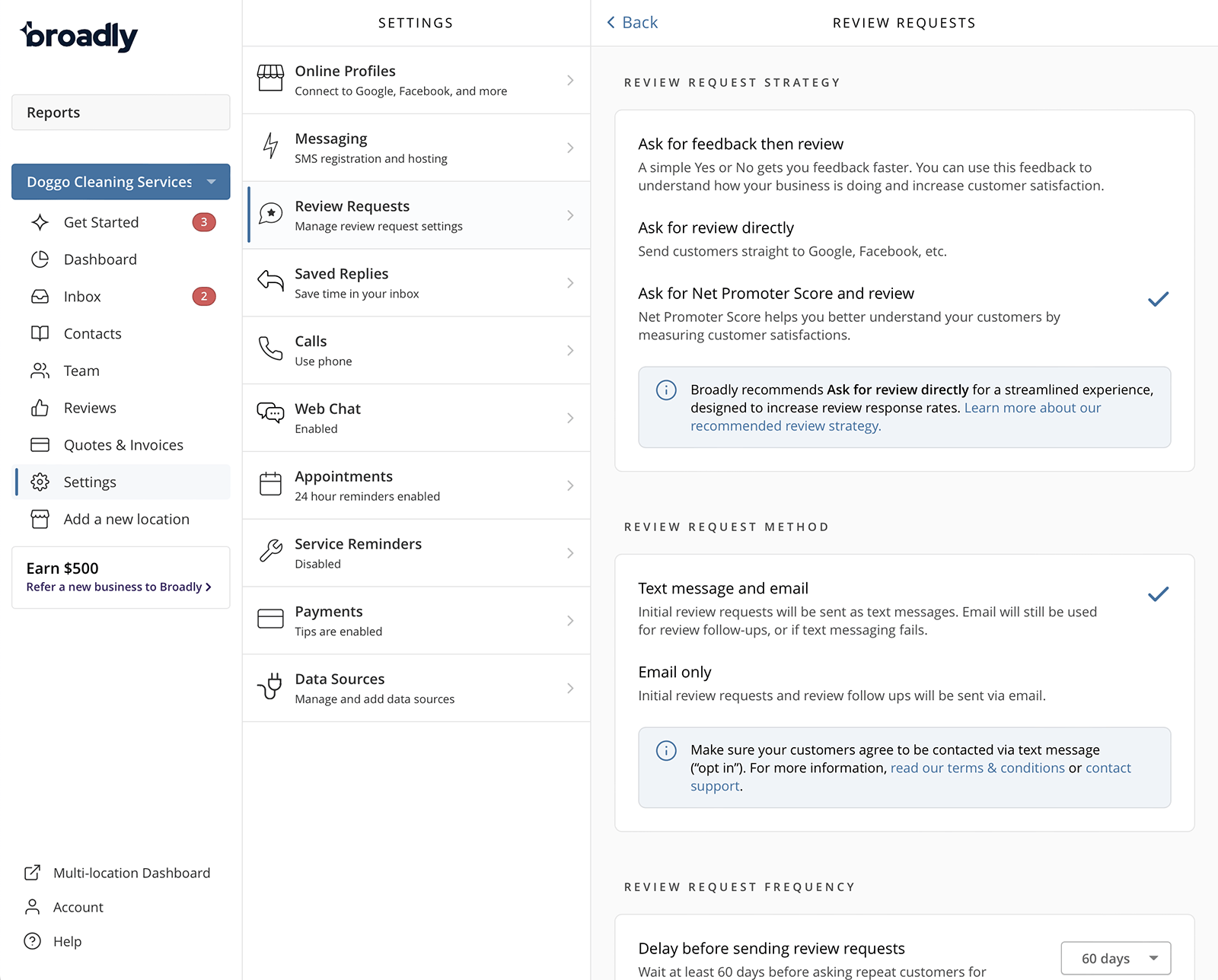Viewport: 1218px width, 980px height.
Task: Click the Get Started badge showing 3
Action: pyautogui.click(x=204, y=222)
